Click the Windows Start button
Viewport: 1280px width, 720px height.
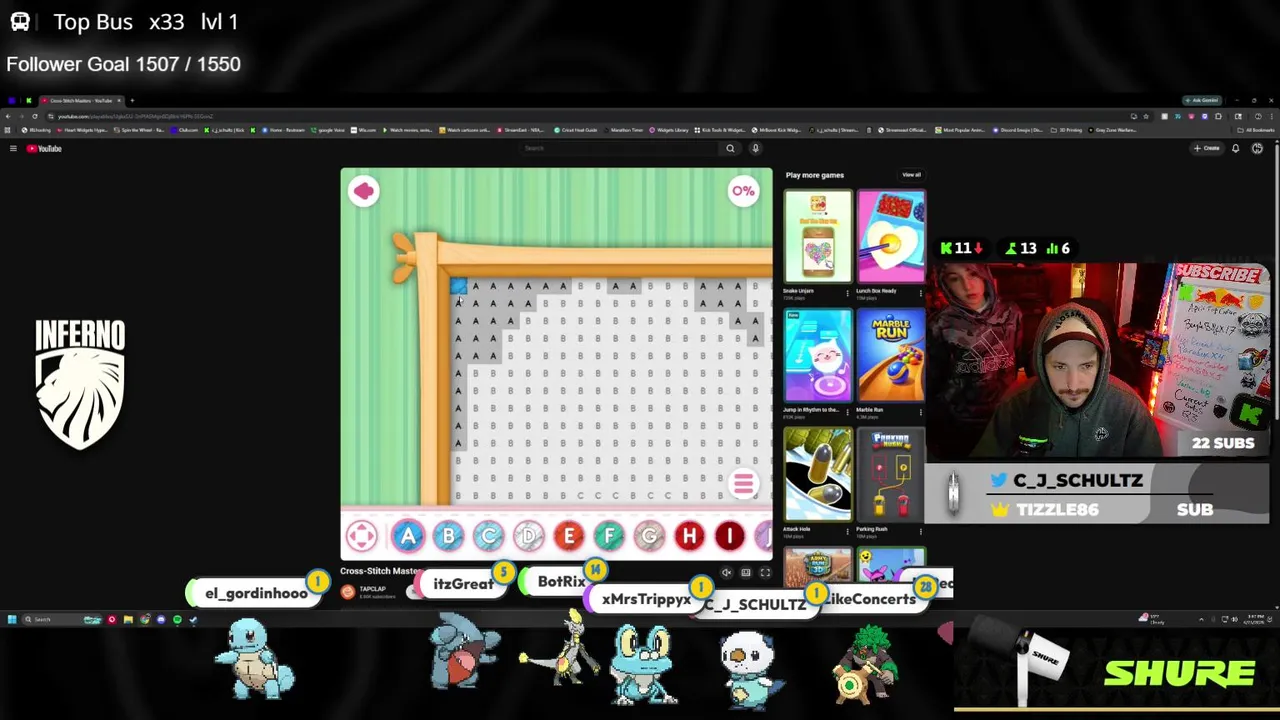12,620
